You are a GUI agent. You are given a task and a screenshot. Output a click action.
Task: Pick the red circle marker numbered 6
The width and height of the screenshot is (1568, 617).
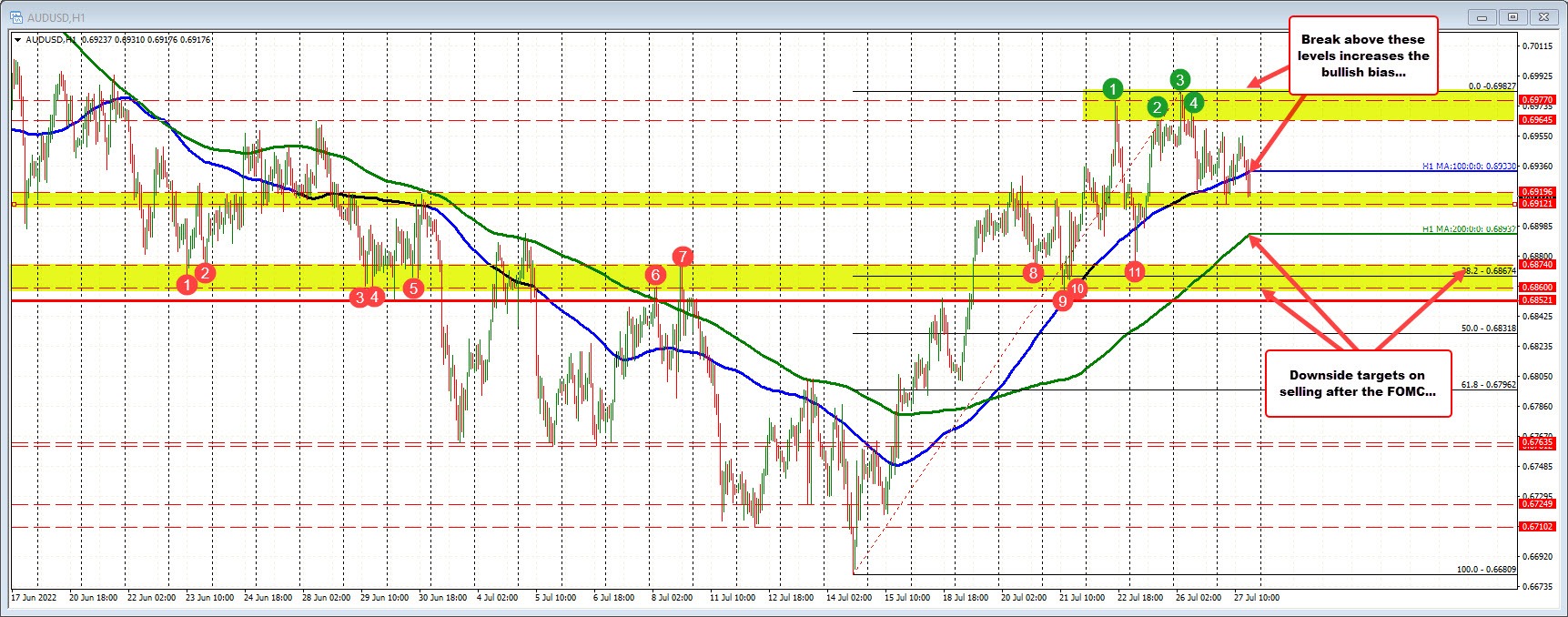pyautogui.click(x=654, y=275)
